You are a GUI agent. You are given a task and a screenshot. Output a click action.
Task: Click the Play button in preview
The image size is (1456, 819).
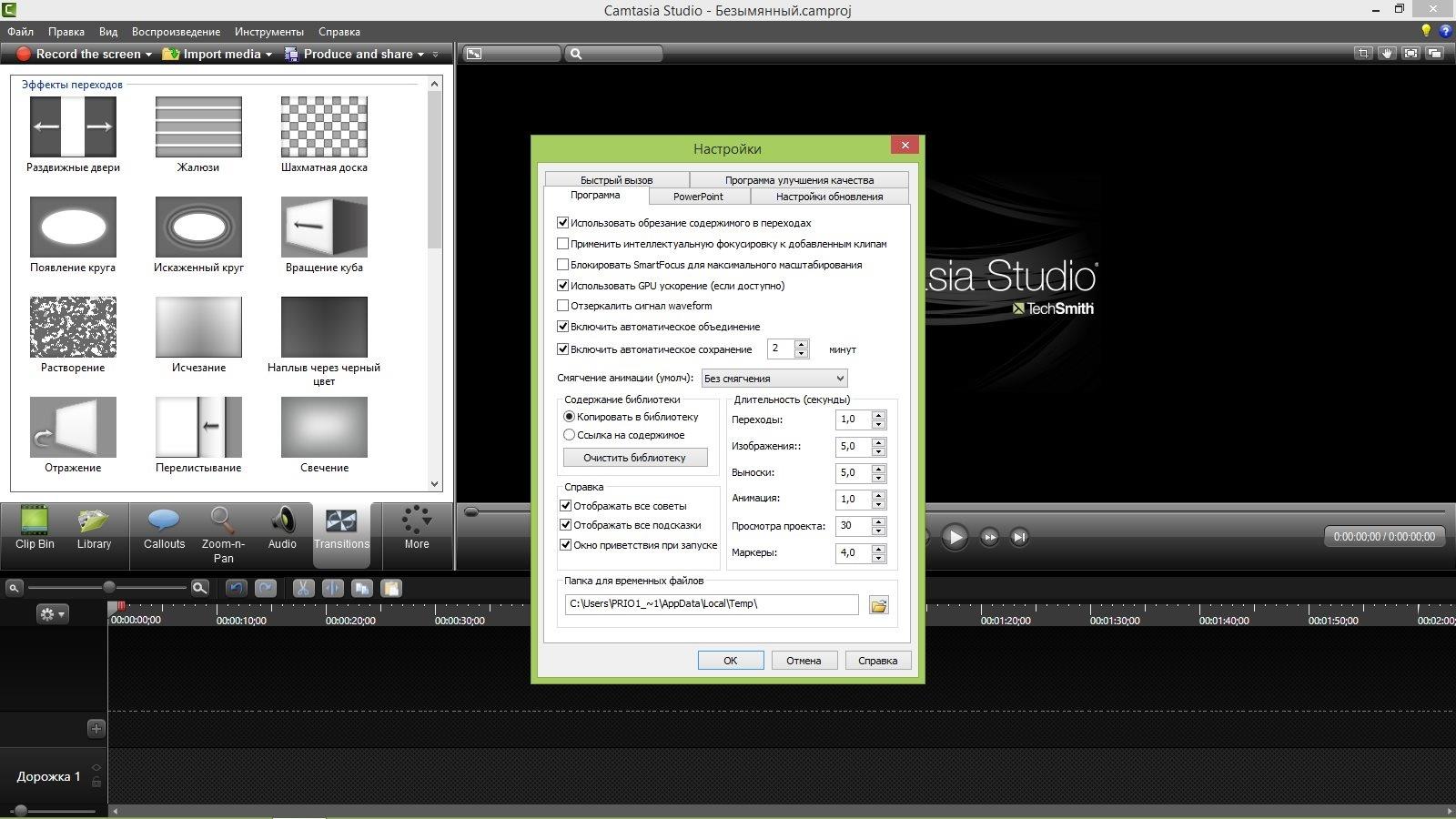(x=955, y=537)
